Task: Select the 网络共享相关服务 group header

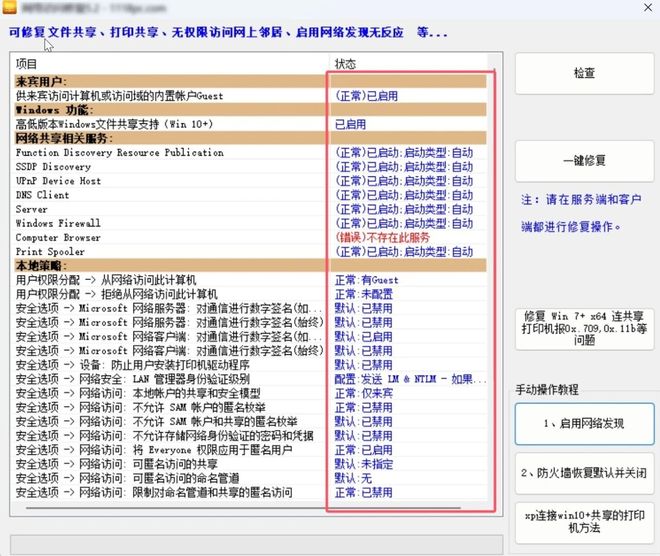Action: point(250,138)
